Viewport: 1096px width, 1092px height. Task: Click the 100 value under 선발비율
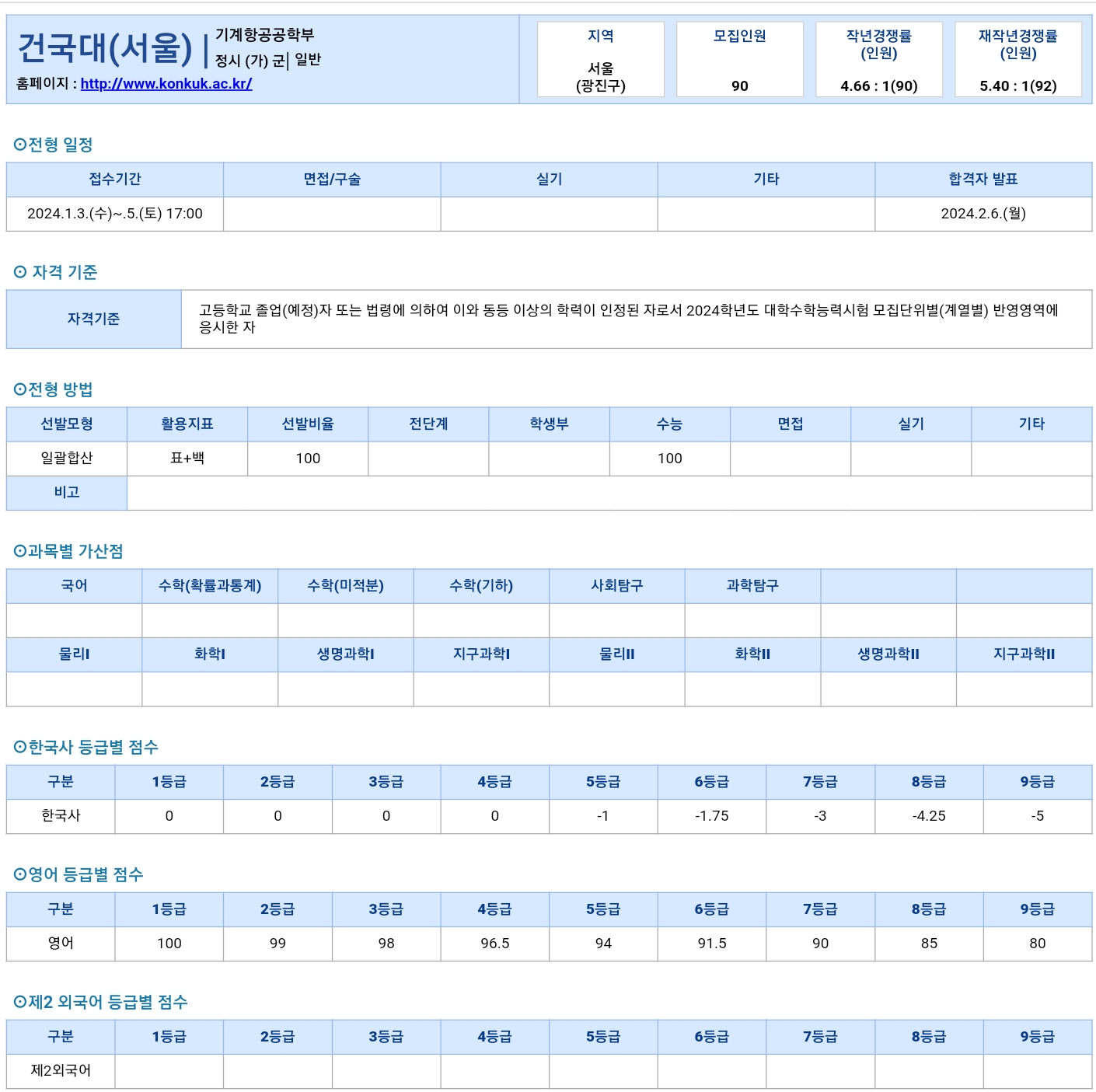308,459
